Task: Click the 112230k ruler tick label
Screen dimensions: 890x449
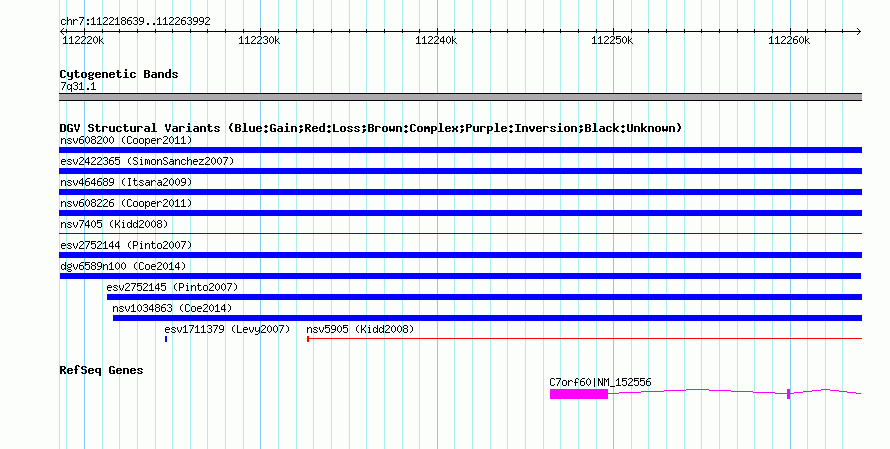Action: click(259, 40)
